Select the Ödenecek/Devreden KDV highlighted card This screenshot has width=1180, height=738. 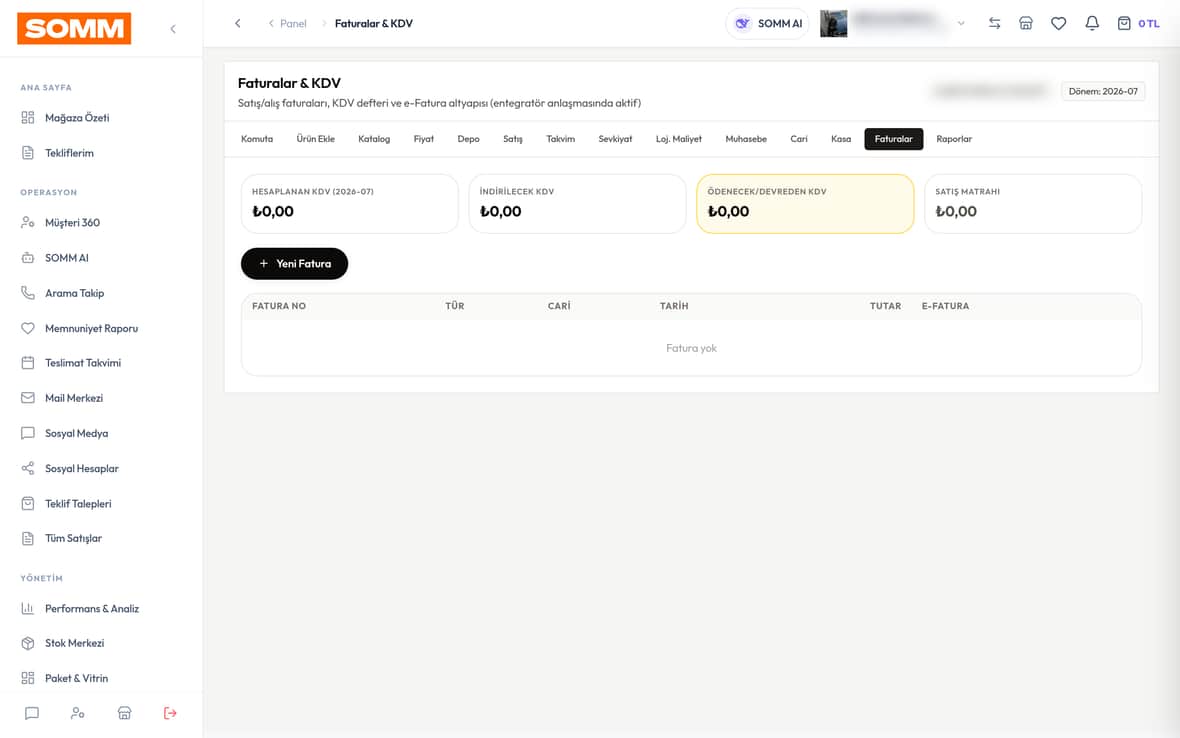coord(804,204)
